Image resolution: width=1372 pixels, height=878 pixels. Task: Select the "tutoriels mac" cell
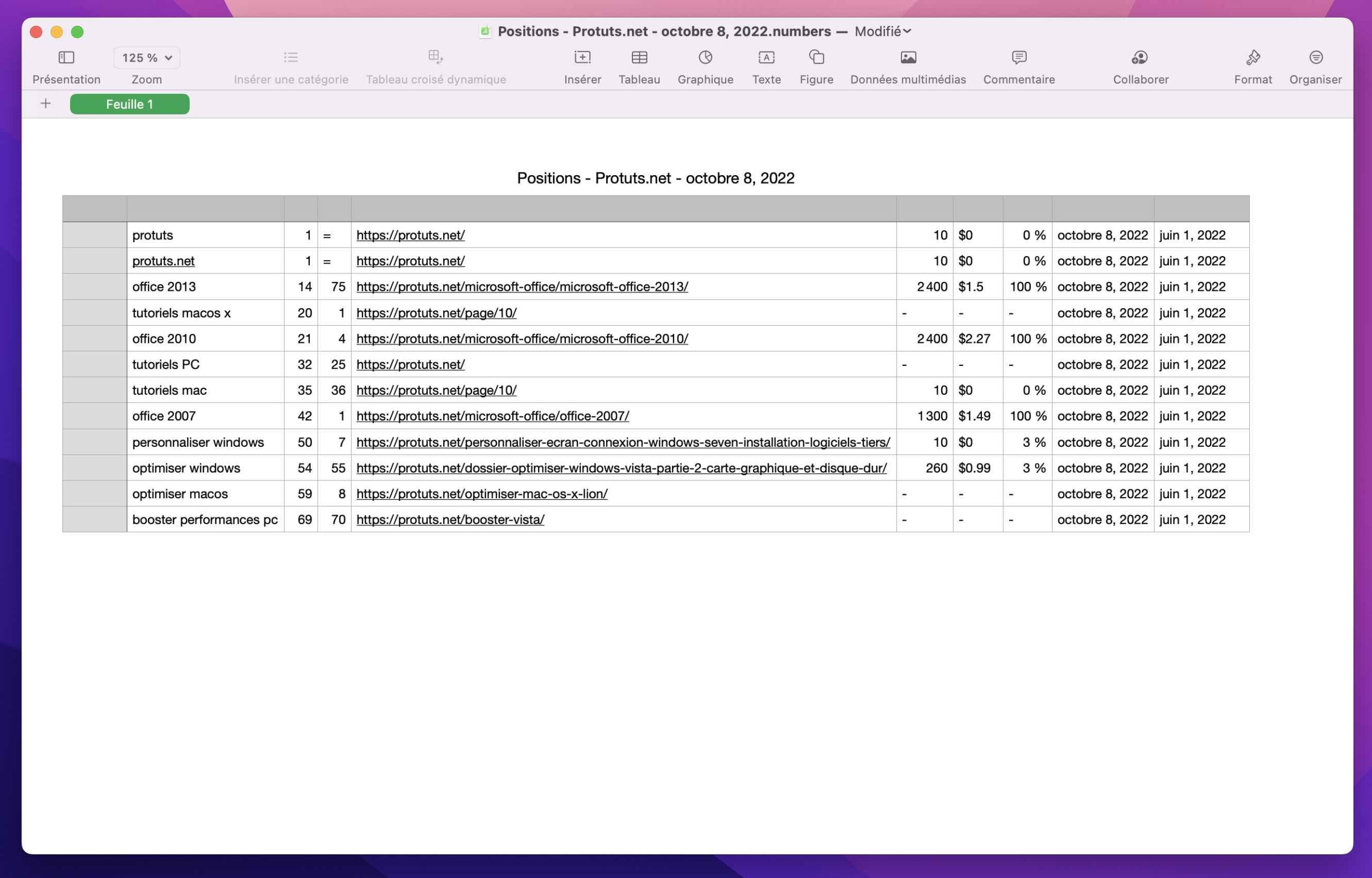point(205,390)
